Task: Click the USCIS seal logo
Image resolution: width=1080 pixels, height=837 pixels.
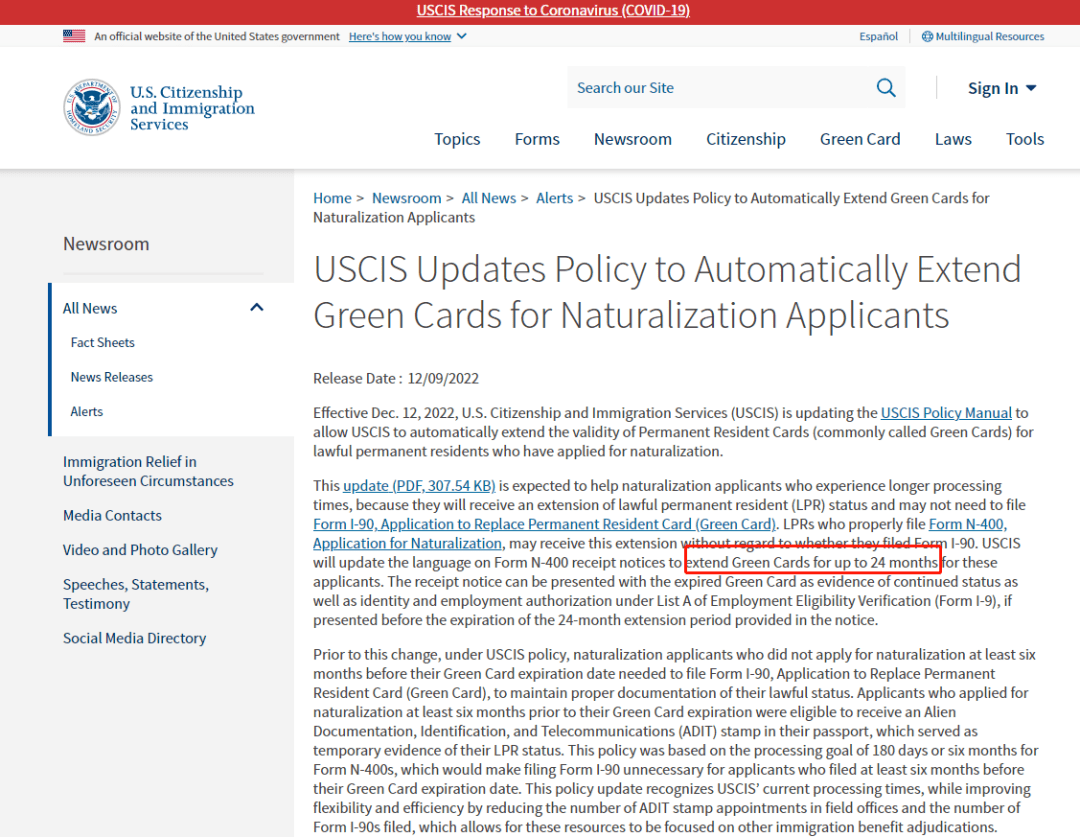Action: pyautogui.click(x=92, y=108)
